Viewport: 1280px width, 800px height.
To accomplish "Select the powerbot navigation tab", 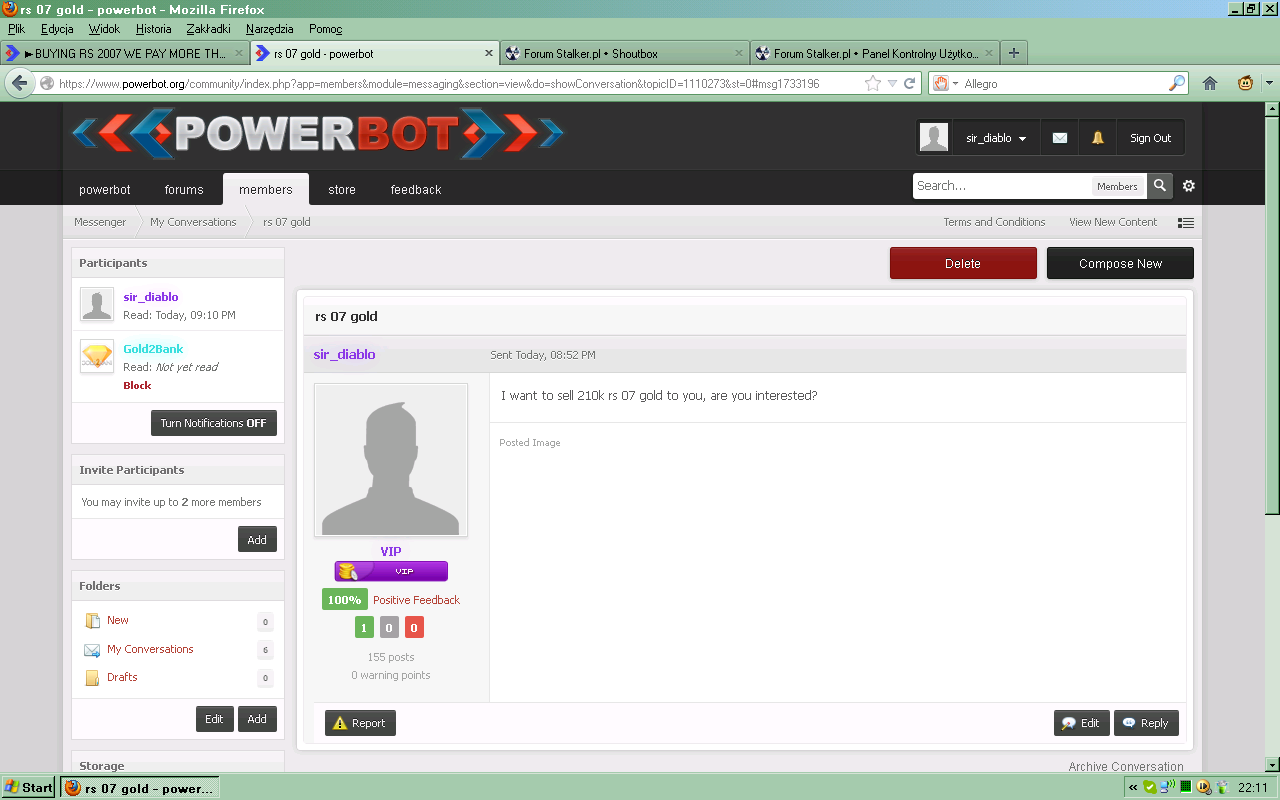I will pos(105,189).
